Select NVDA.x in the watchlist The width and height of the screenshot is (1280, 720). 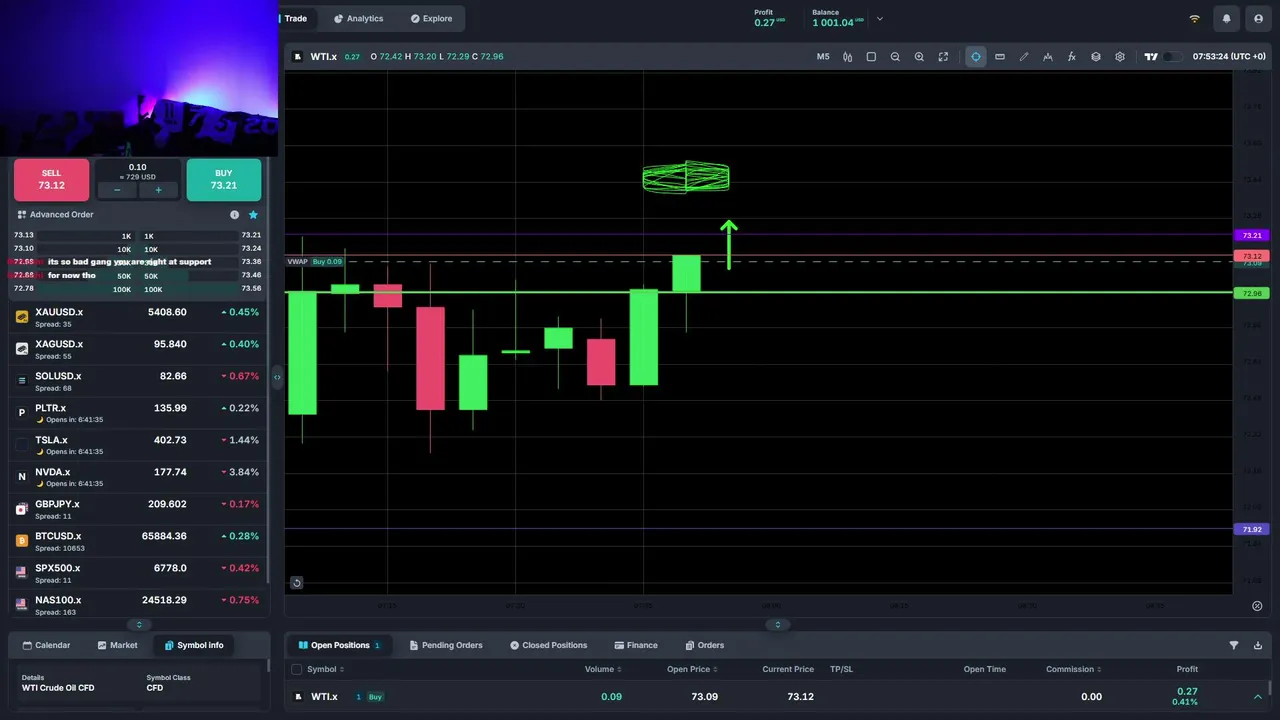138,477
